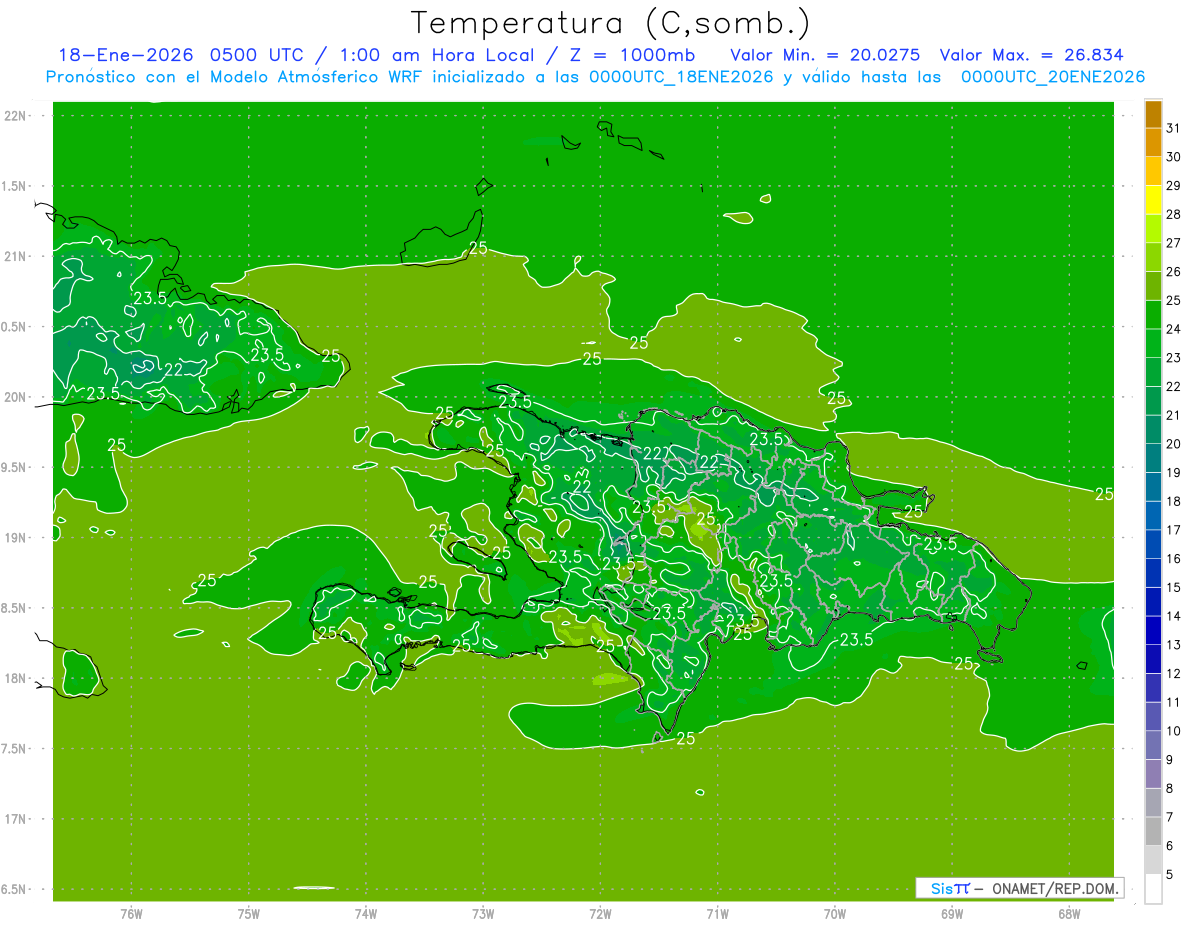Select the gray legend swatch near value 7
The height and width of the screenshot is (927, 1200).
tap(1153, 803)
